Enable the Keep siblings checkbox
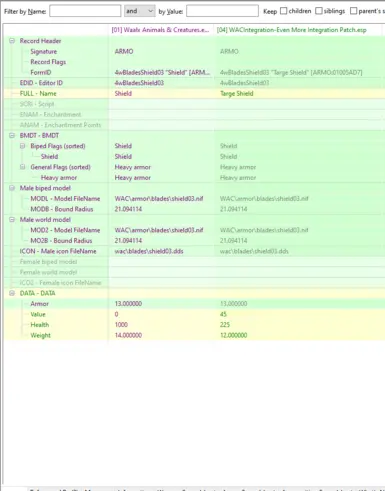This screenshot has width=385, height=491. (x=319, y=11)
